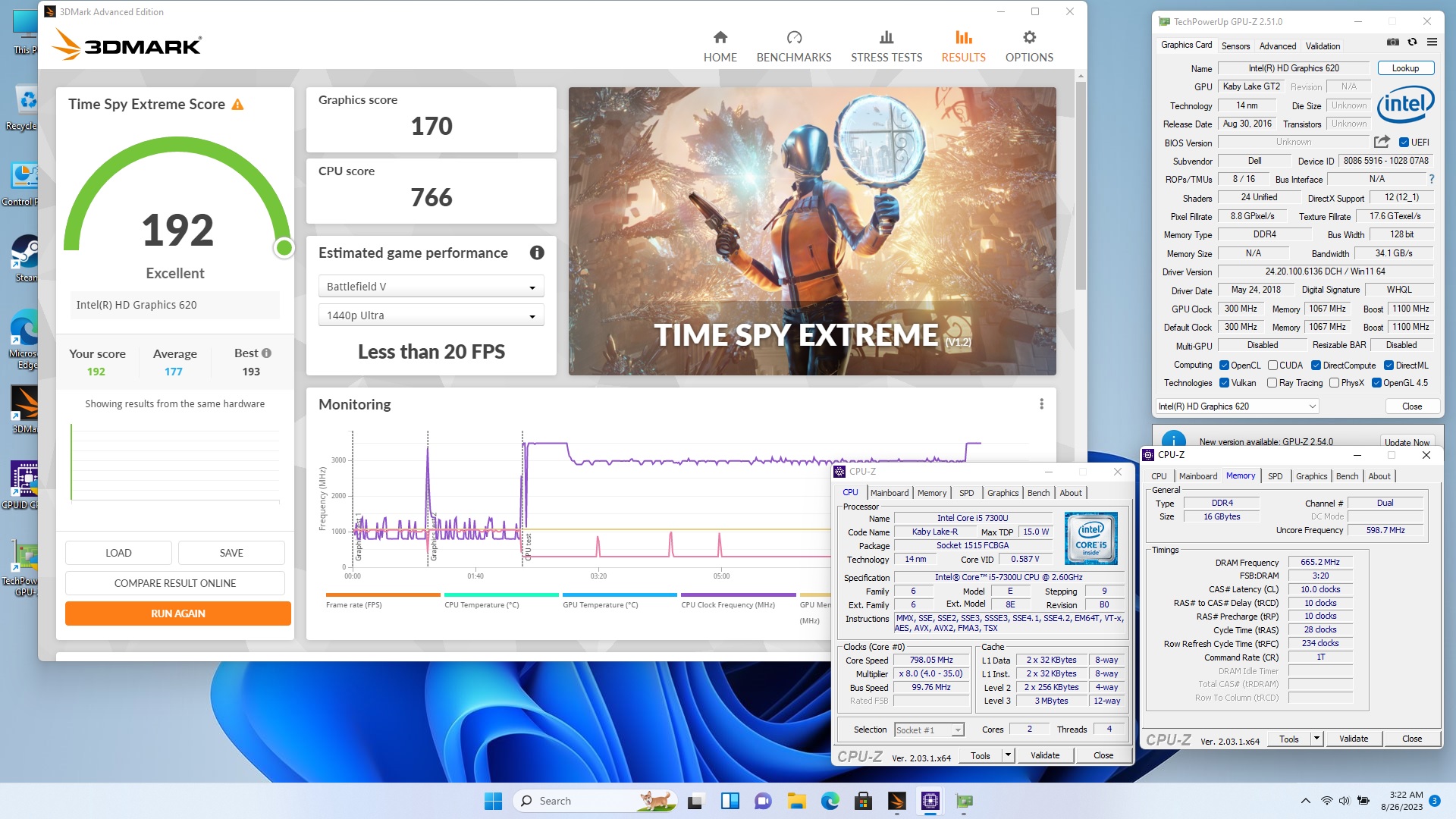Toggle DirectCompute checkbox in GPU-Z
Screen dimensions: 1456x819
tap(1316, 366)
